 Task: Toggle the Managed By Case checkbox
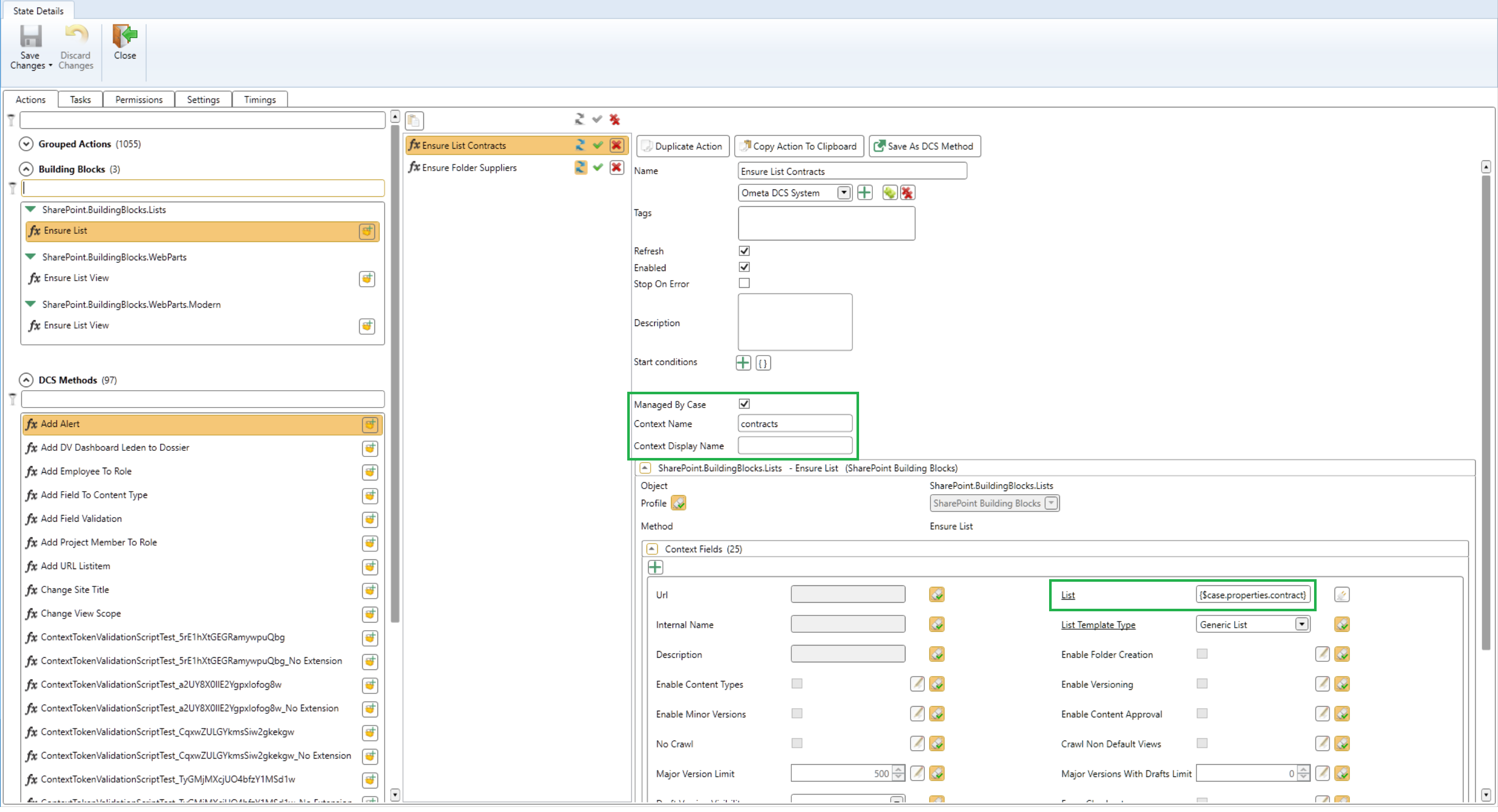(x=744, y=404)
